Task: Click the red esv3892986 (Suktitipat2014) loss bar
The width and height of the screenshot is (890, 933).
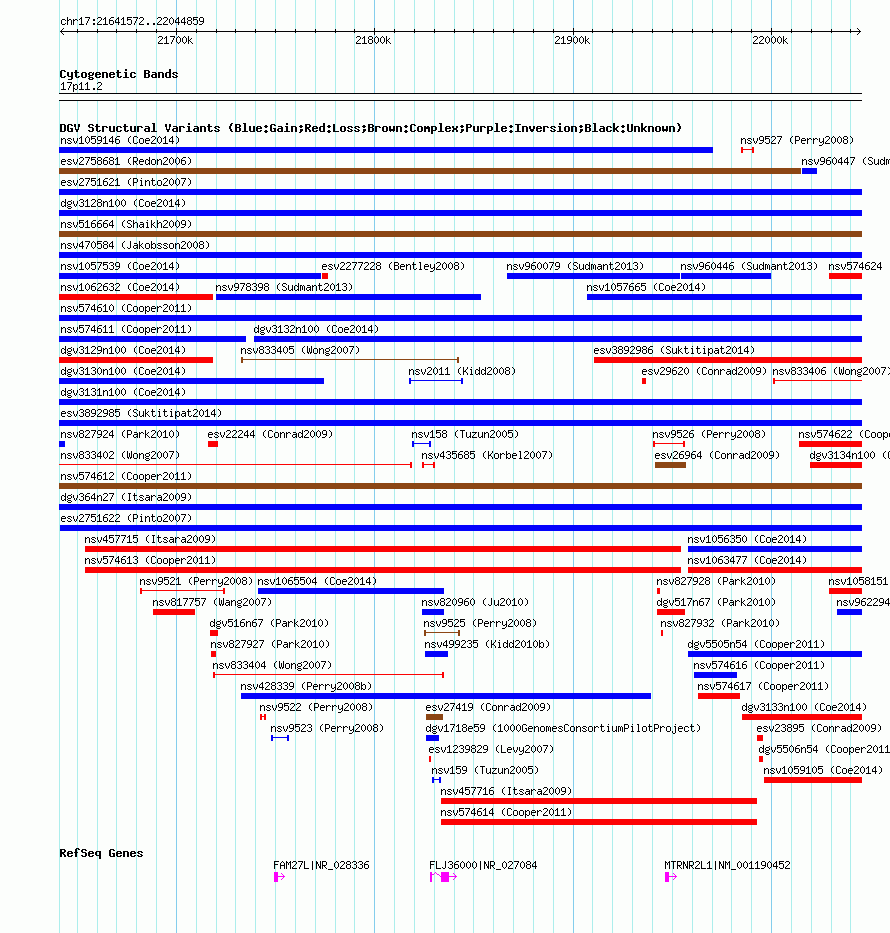Action: tap(728, 360)
